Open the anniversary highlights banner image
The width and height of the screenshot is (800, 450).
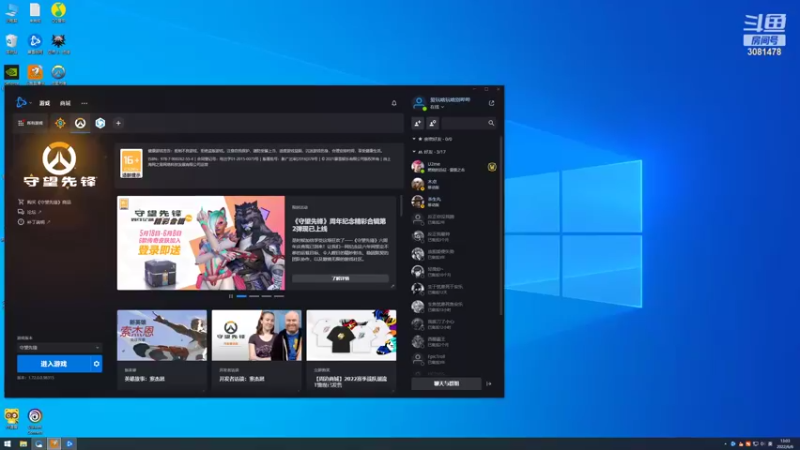pos(201,243)
